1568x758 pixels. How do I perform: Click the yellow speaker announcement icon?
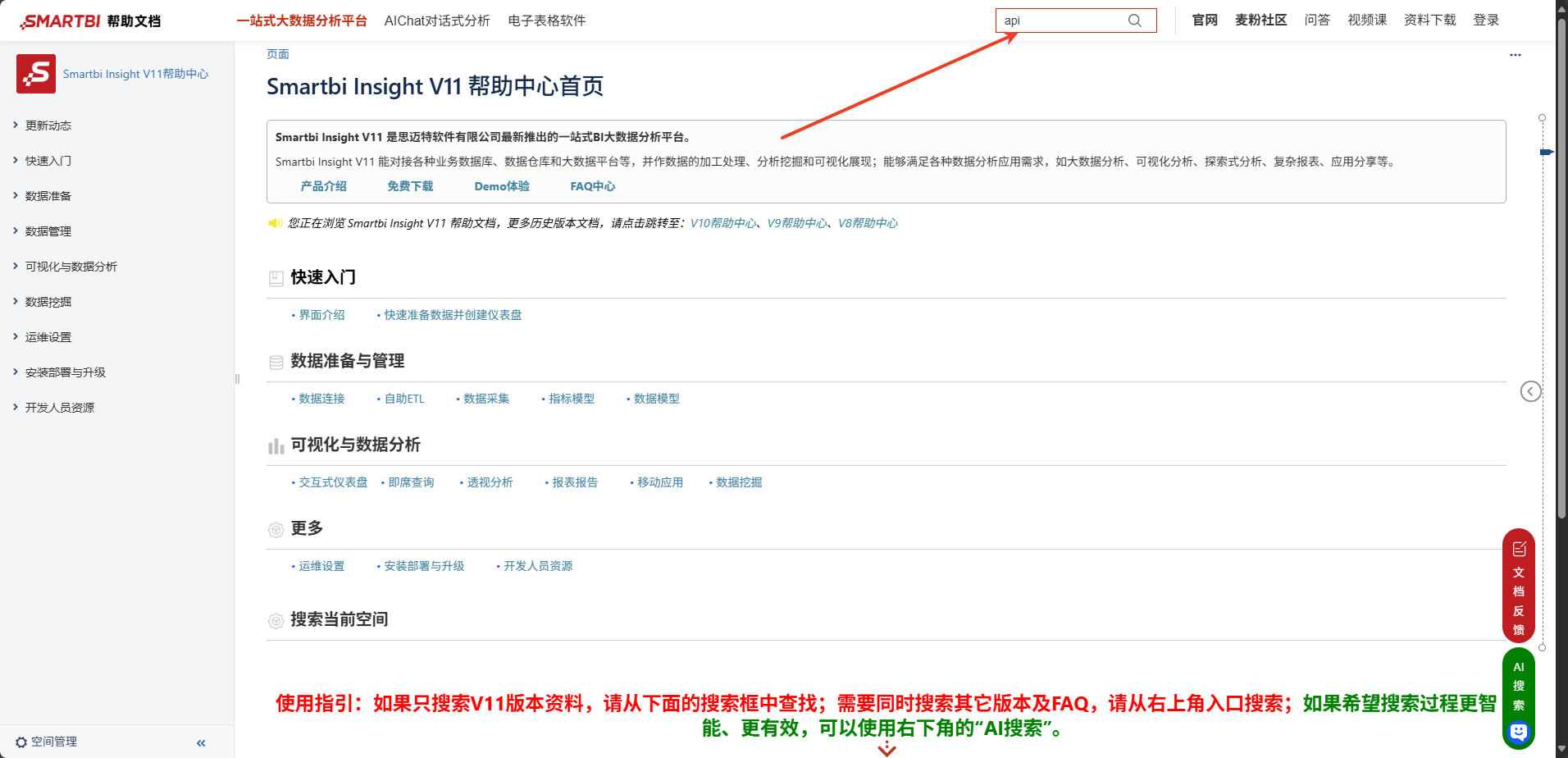275,223
